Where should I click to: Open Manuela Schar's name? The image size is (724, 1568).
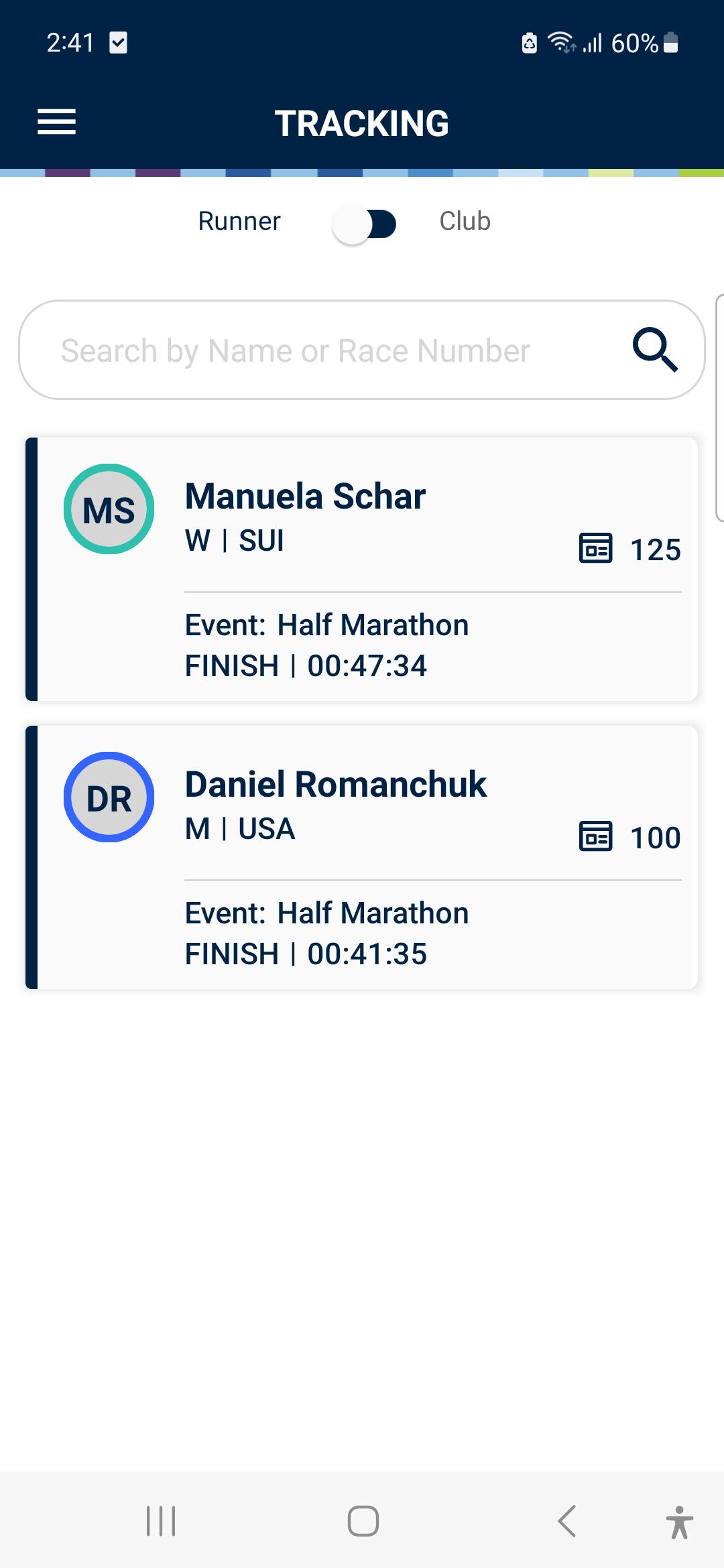coord(305,497)
